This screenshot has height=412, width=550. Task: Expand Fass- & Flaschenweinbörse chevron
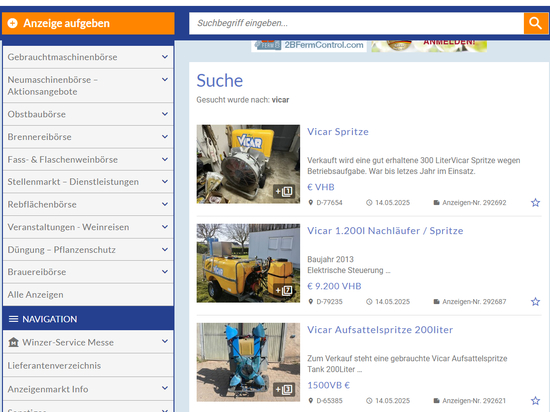(x=165, y=159)
